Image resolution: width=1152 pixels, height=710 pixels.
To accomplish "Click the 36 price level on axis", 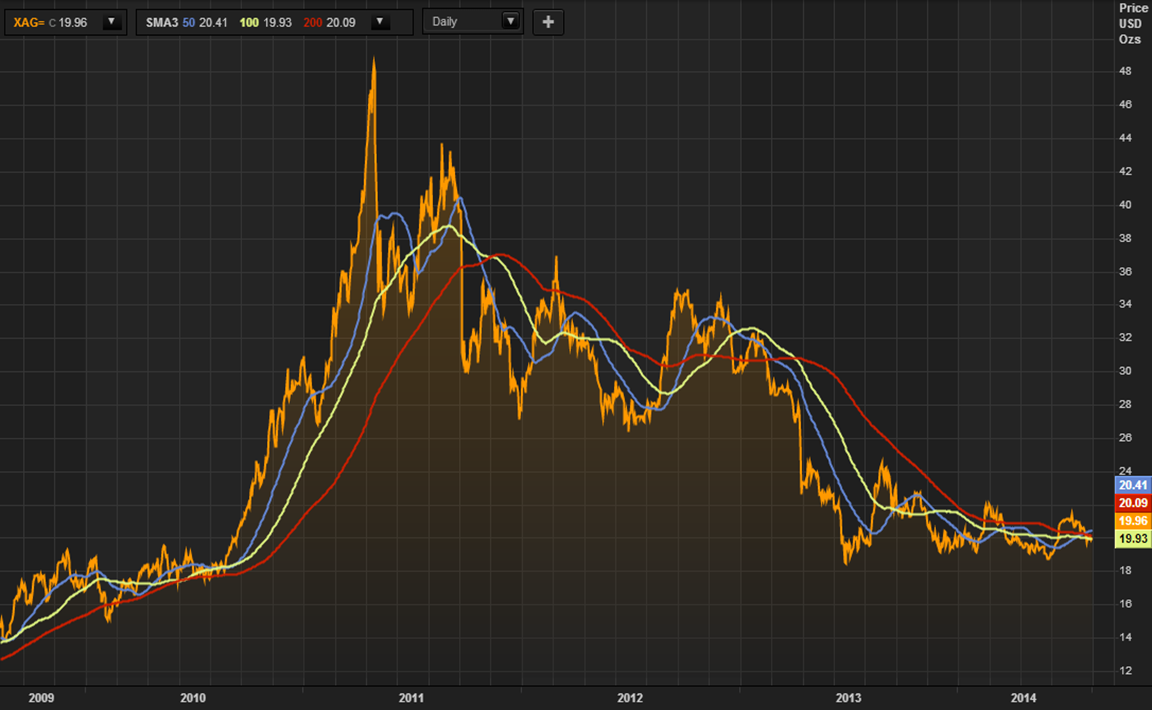I will tap(1125, 271).
